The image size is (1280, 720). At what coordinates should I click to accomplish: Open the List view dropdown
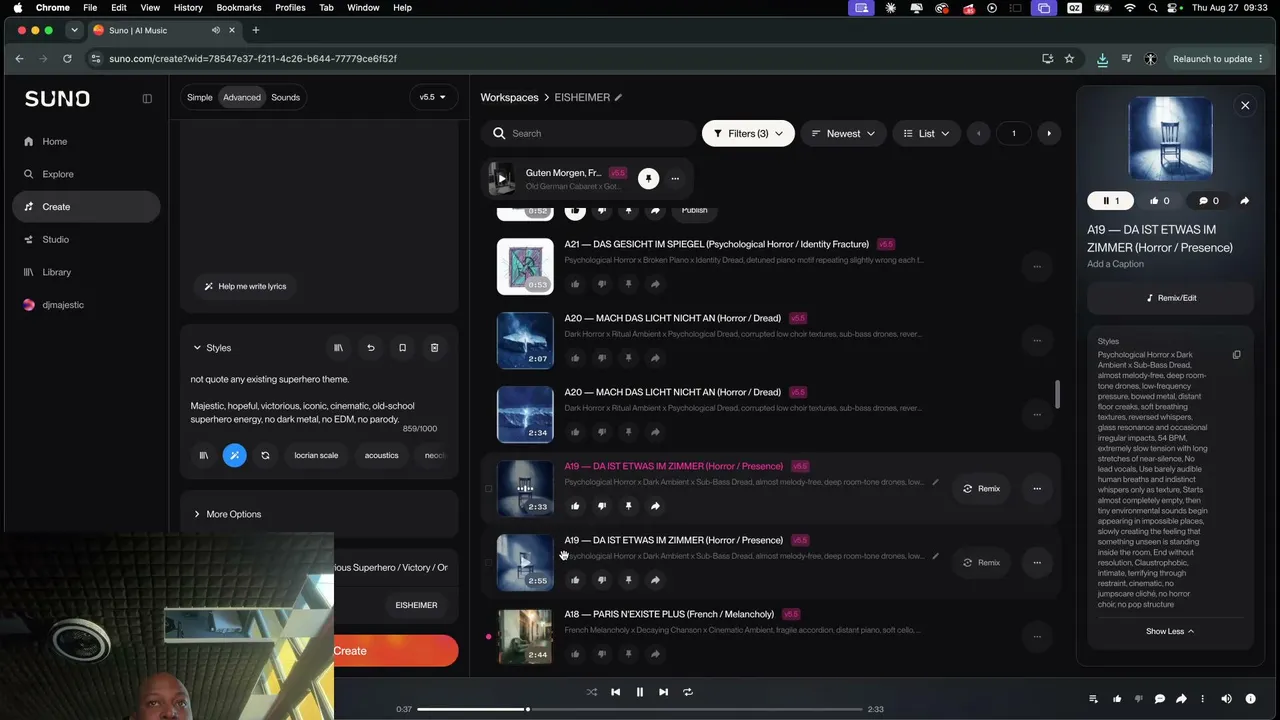(x=926, y=133)
